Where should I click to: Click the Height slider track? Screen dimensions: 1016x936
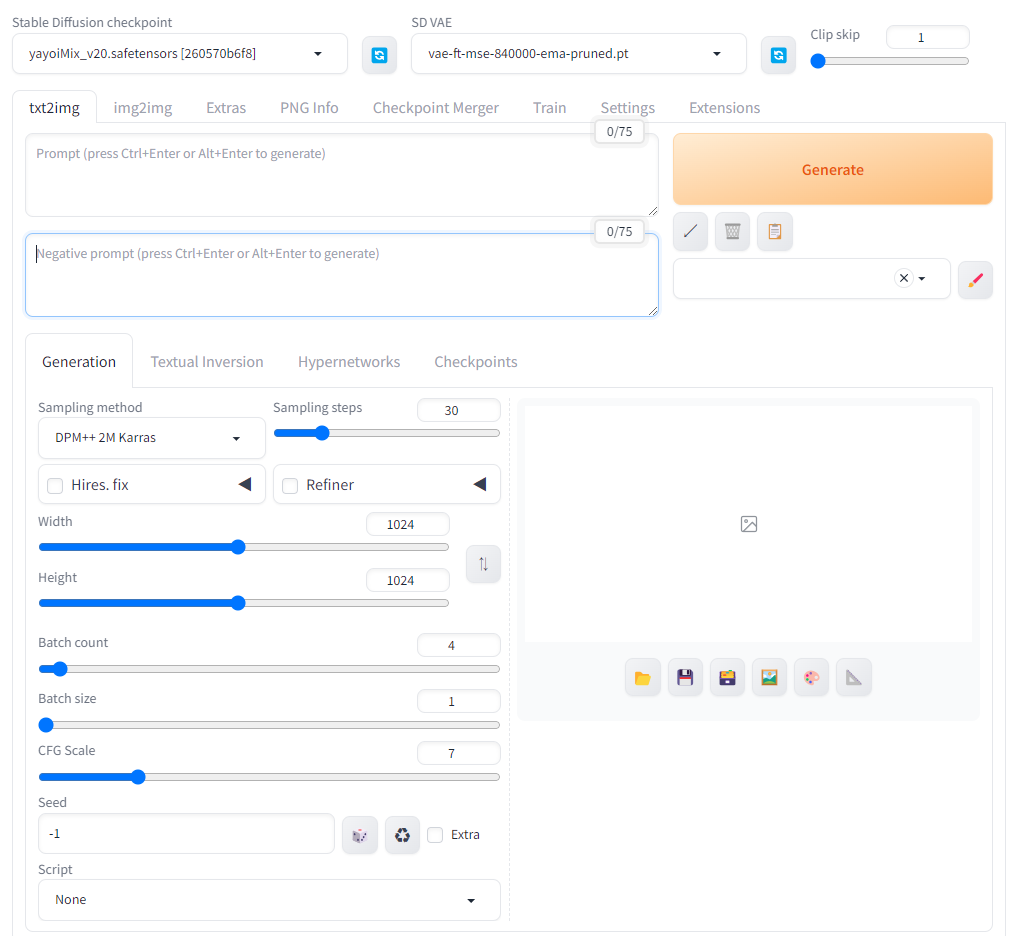coord(244,603)
